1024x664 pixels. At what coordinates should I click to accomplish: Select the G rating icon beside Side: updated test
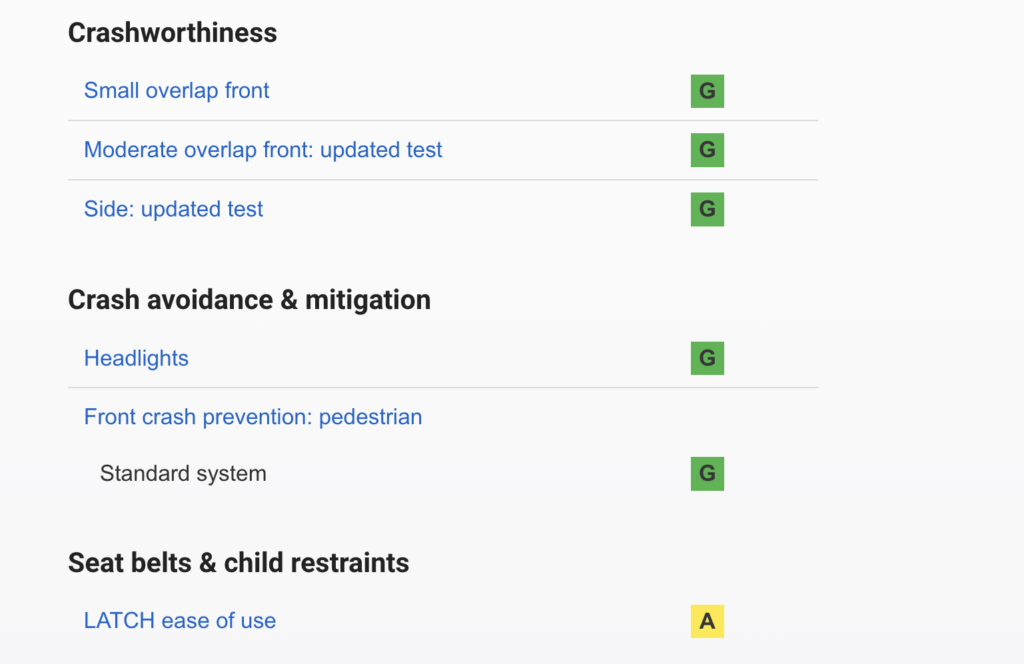(707, 209)
